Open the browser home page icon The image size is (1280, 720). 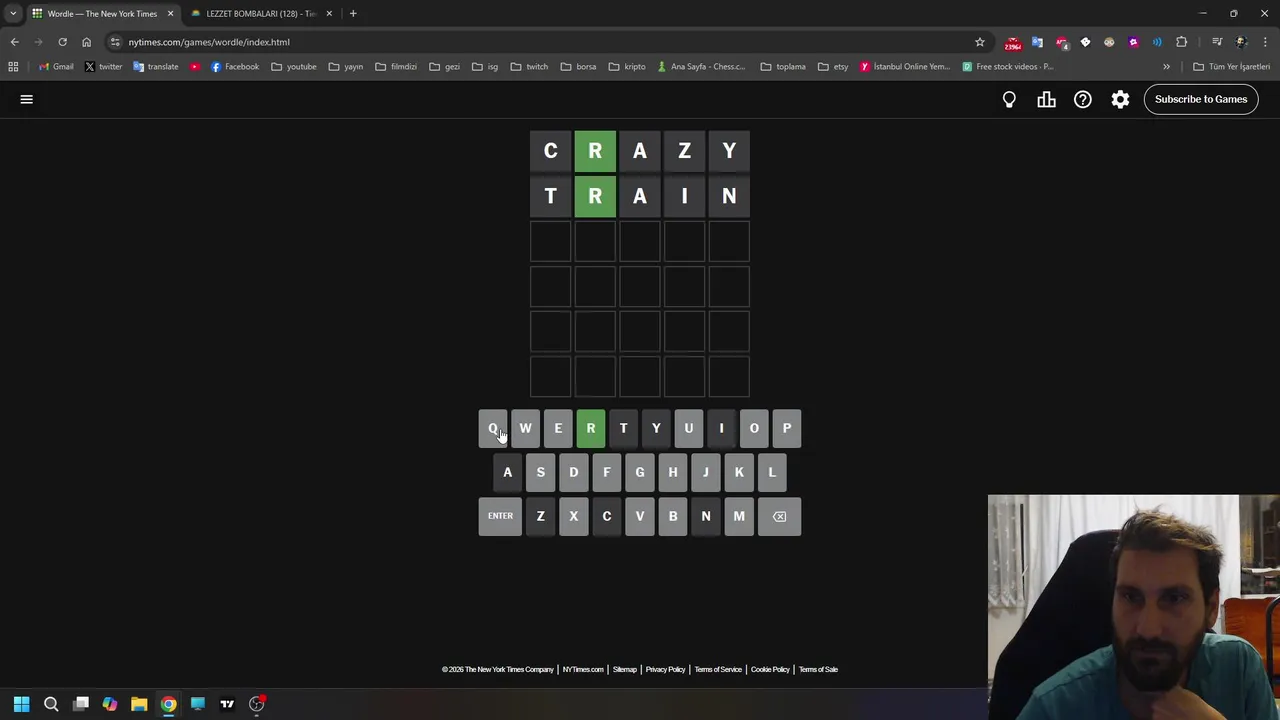point(86,42)
